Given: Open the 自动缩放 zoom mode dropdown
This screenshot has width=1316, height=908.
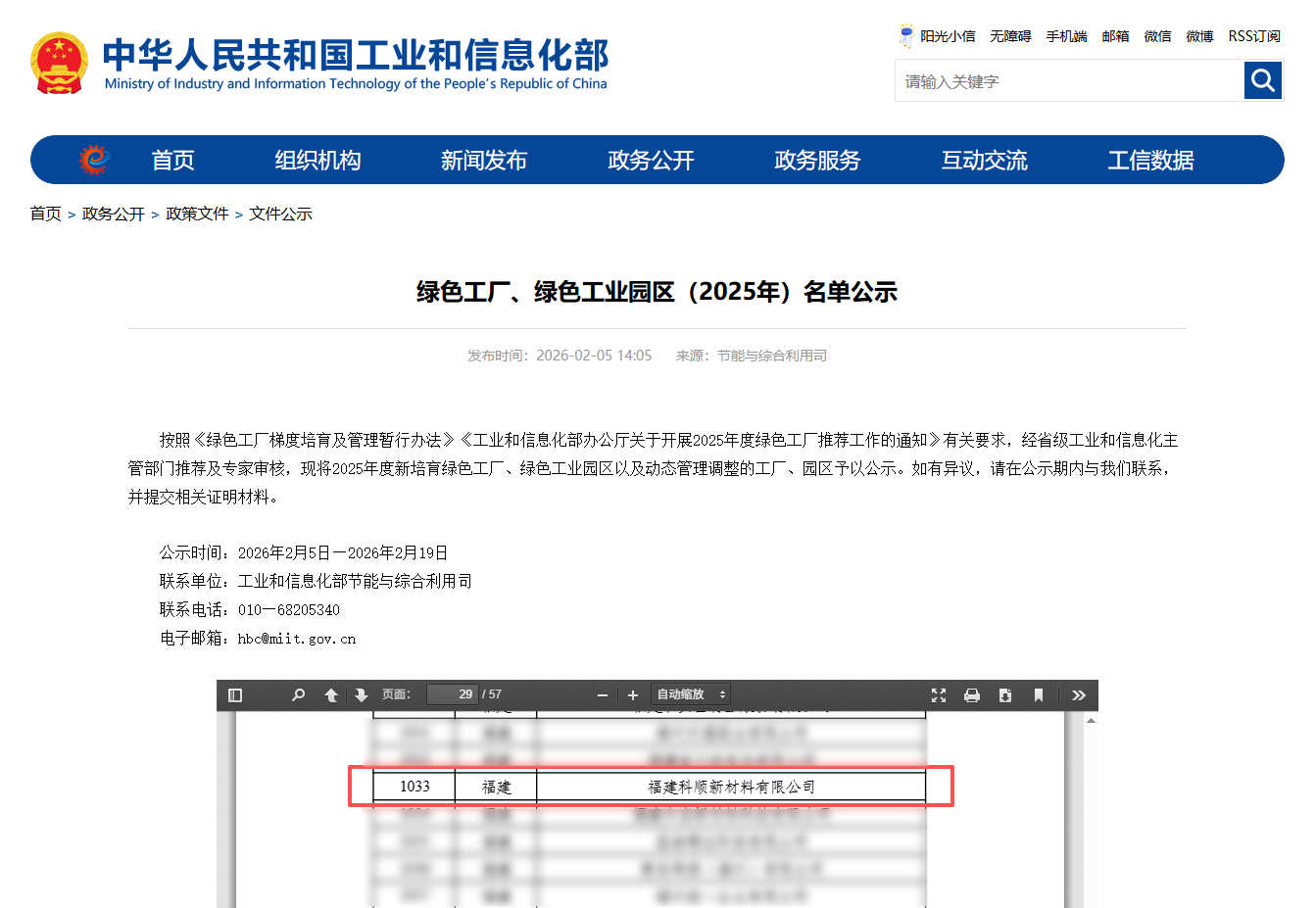Looking at the screenshot, I should coord(690,694).
